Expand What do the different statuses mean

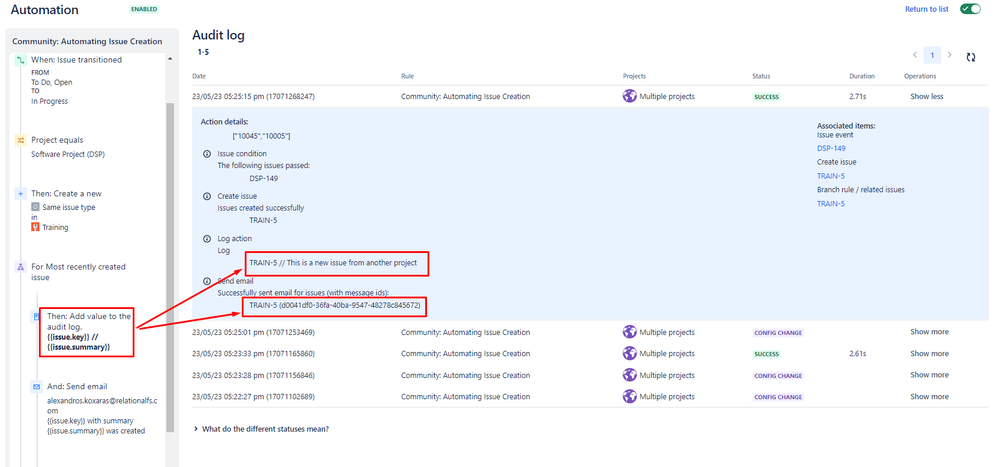coord(261,429)
